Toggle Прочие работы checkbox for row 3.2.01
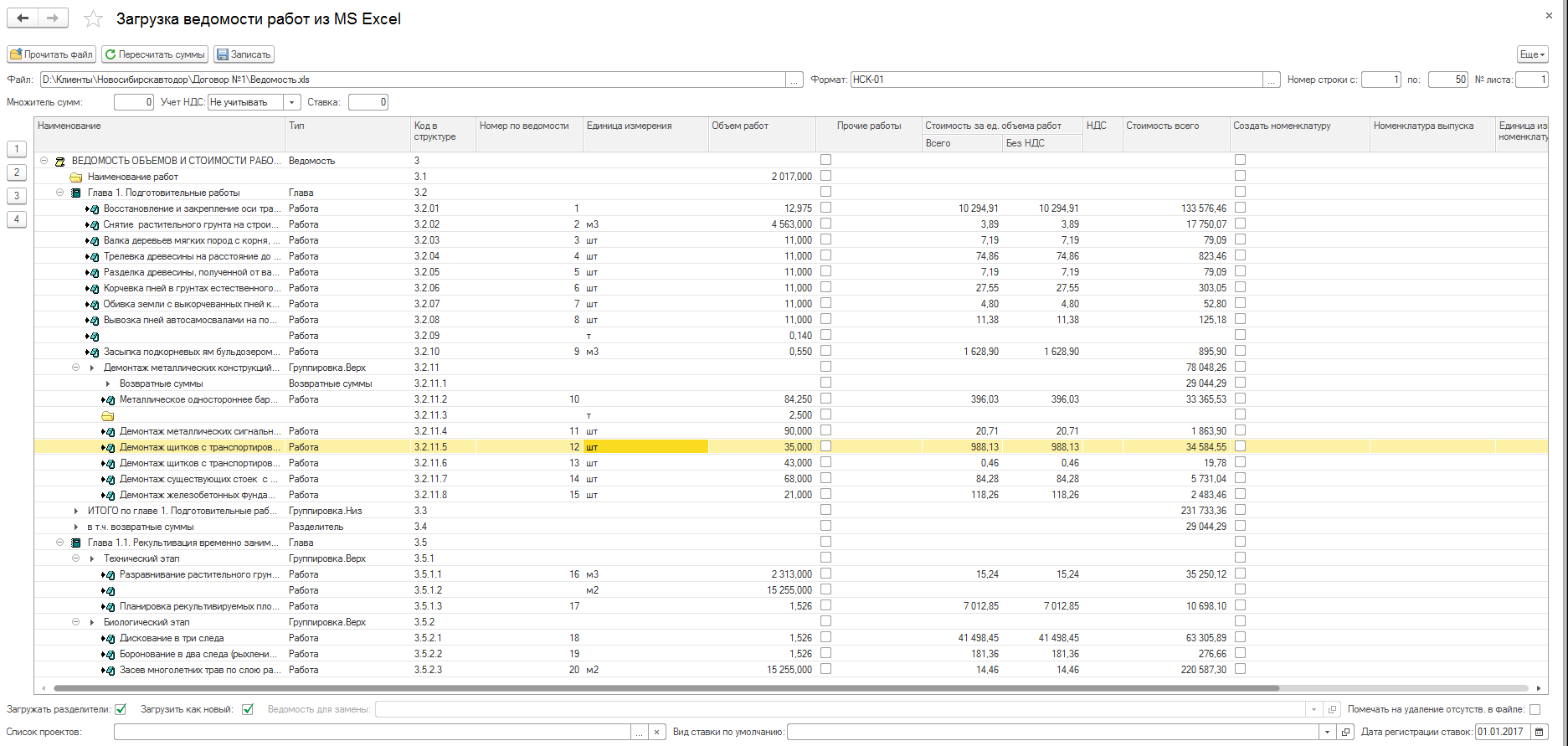This screenshot has height=746, width=1568. [x=826, y=208]
